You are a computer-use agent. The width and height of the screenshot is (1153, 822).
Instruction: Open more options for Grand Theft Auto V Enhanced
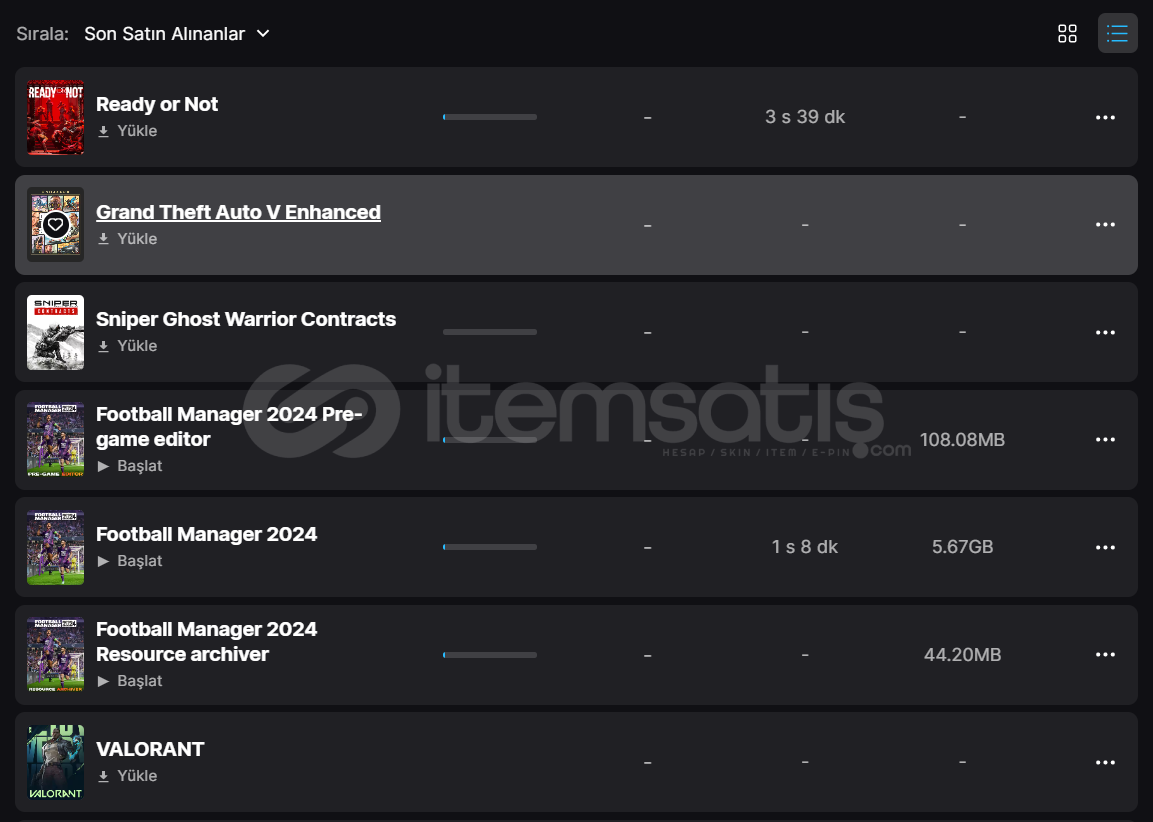pyautogui.click(x=1105, y=225)
